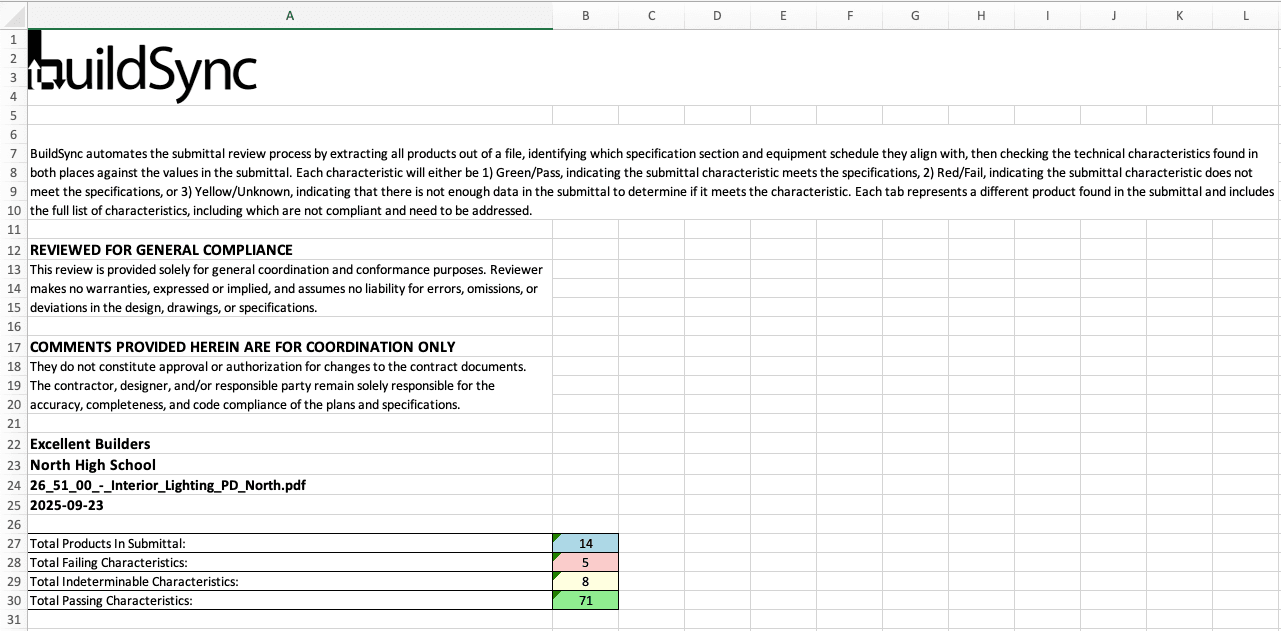Select column A header

290,15
